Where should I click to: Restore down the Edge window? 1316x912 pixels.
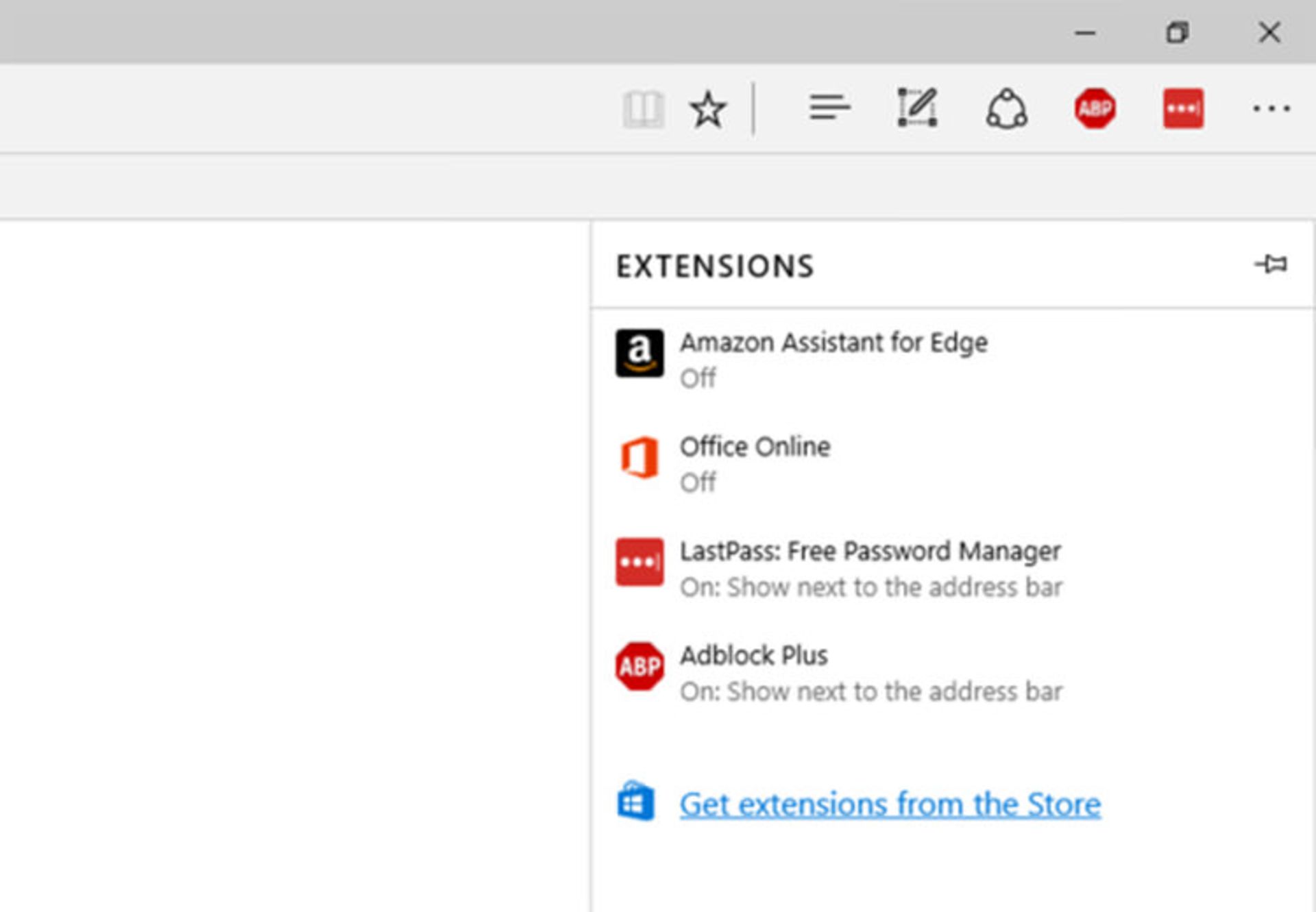pyautogui.click(x=1178, y=32)
